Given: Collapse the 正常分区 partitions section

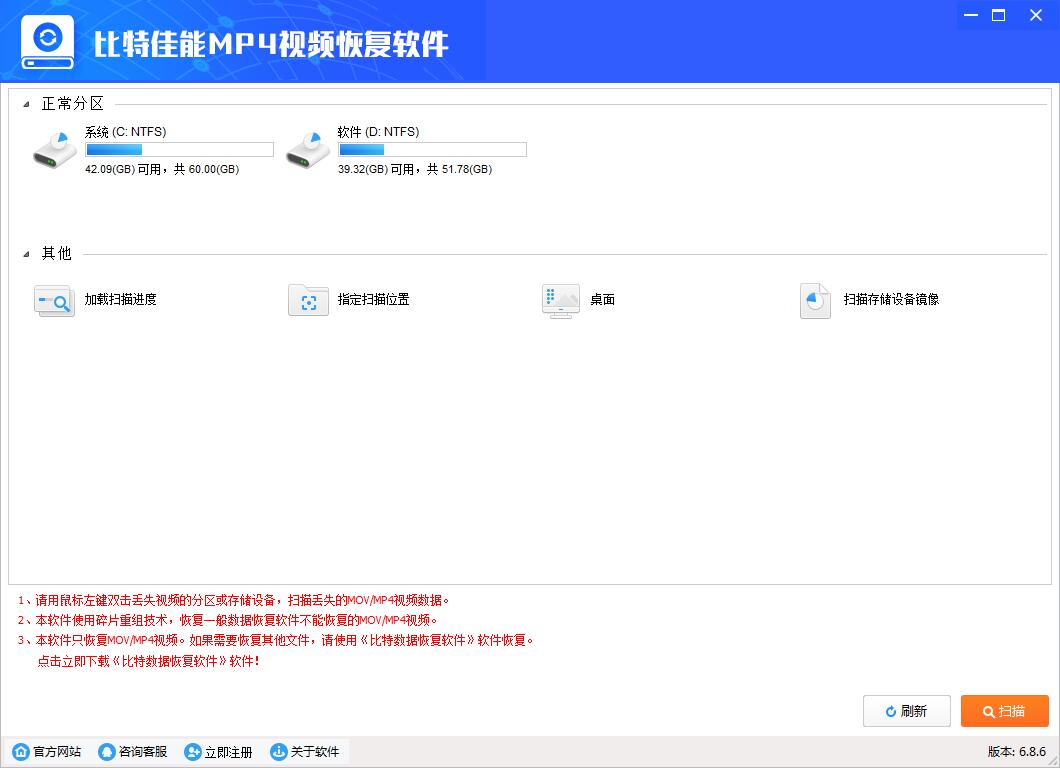Looking at the screenshot, I should click(x=25, y=103).
